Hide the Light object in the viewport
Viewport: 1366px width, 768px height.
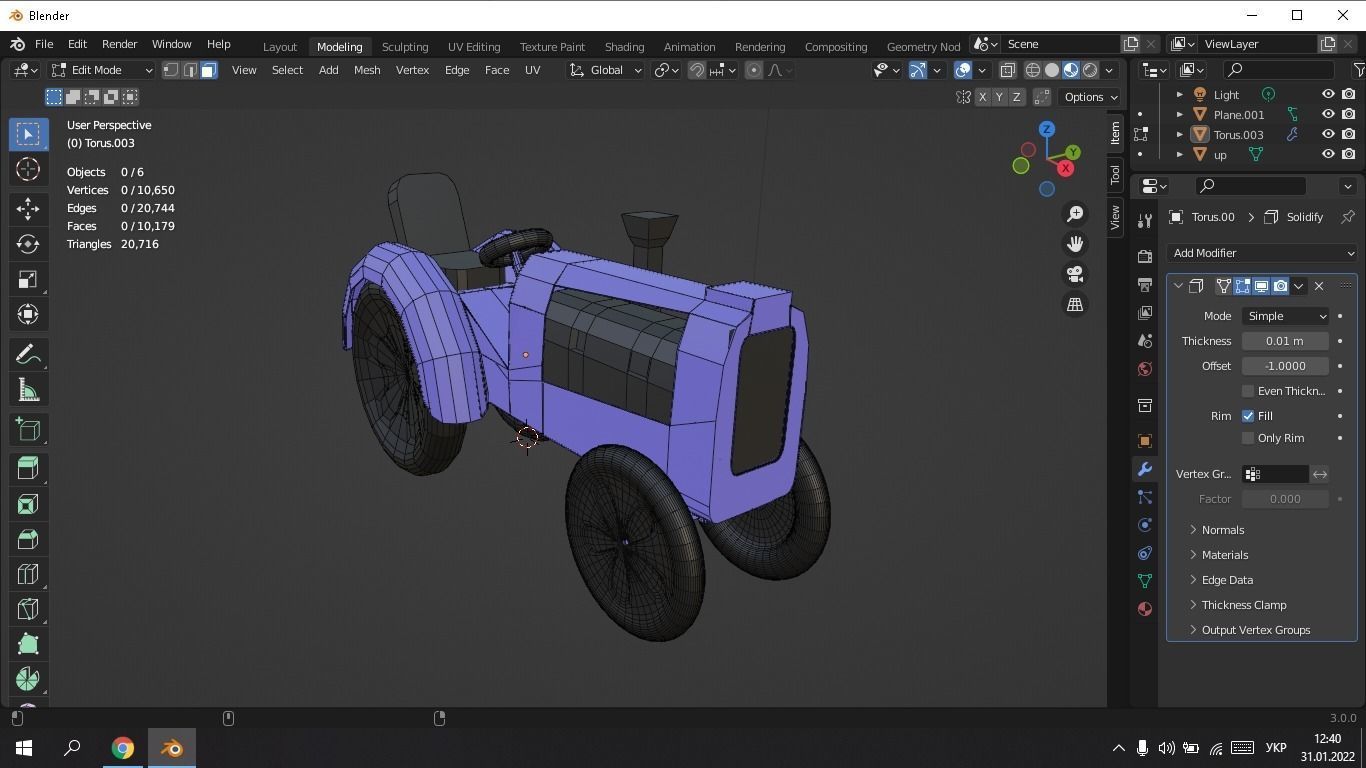(1328, 94)
